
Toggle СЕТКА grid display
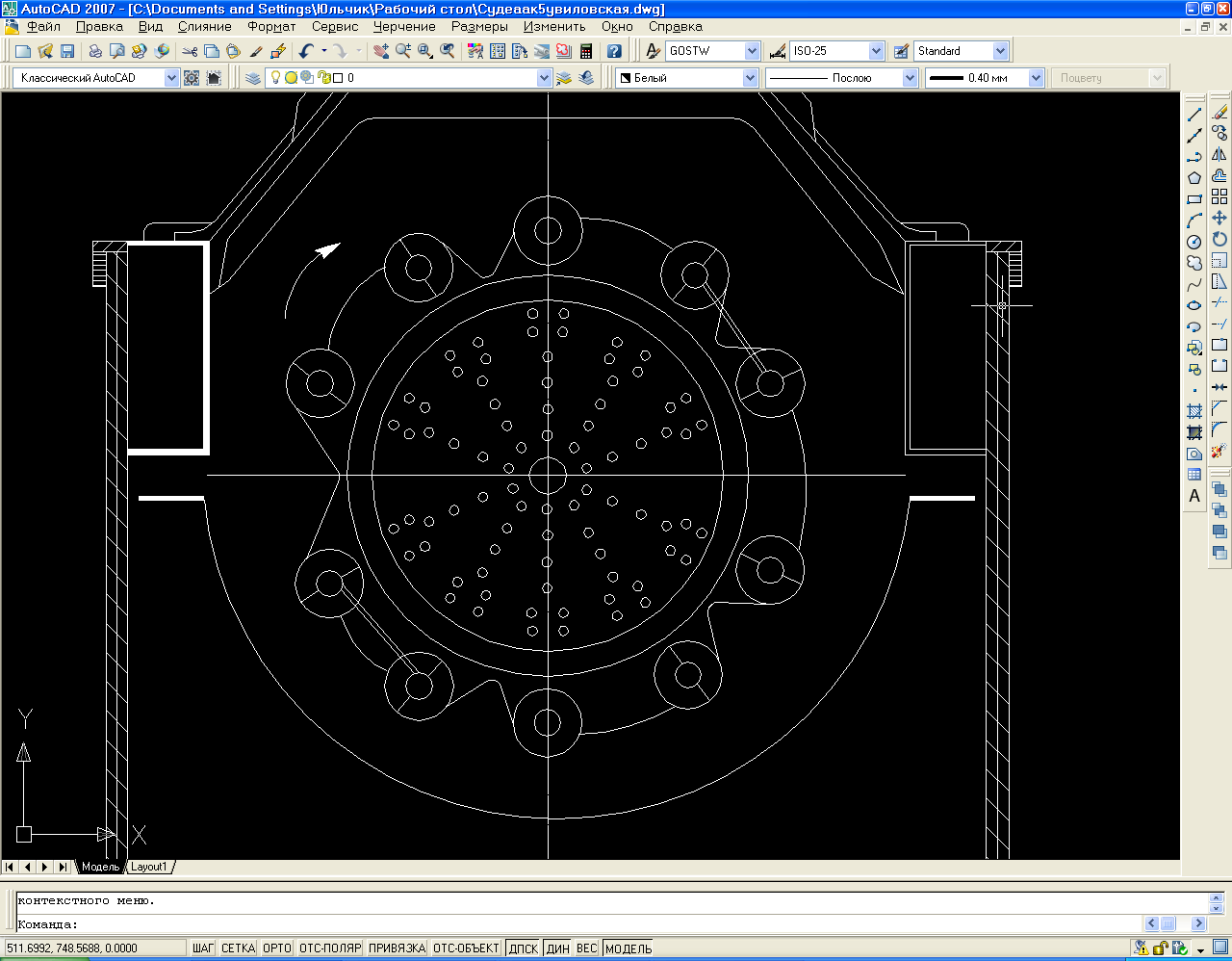click(x=238, y=948)
